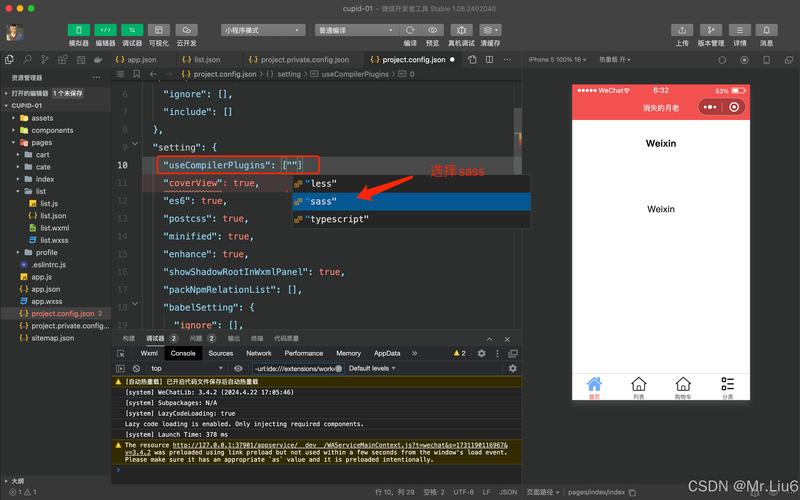Click the 真机调试 real device debug icon

461,30
